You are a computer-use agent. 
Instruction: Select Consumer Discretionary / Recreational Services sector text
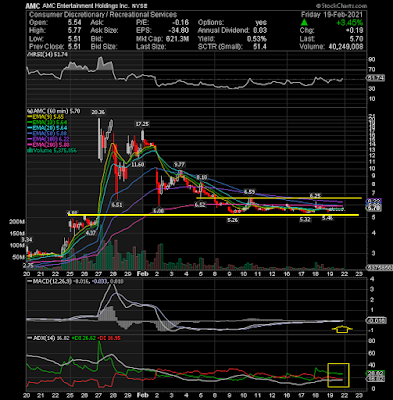click(103, 14)
